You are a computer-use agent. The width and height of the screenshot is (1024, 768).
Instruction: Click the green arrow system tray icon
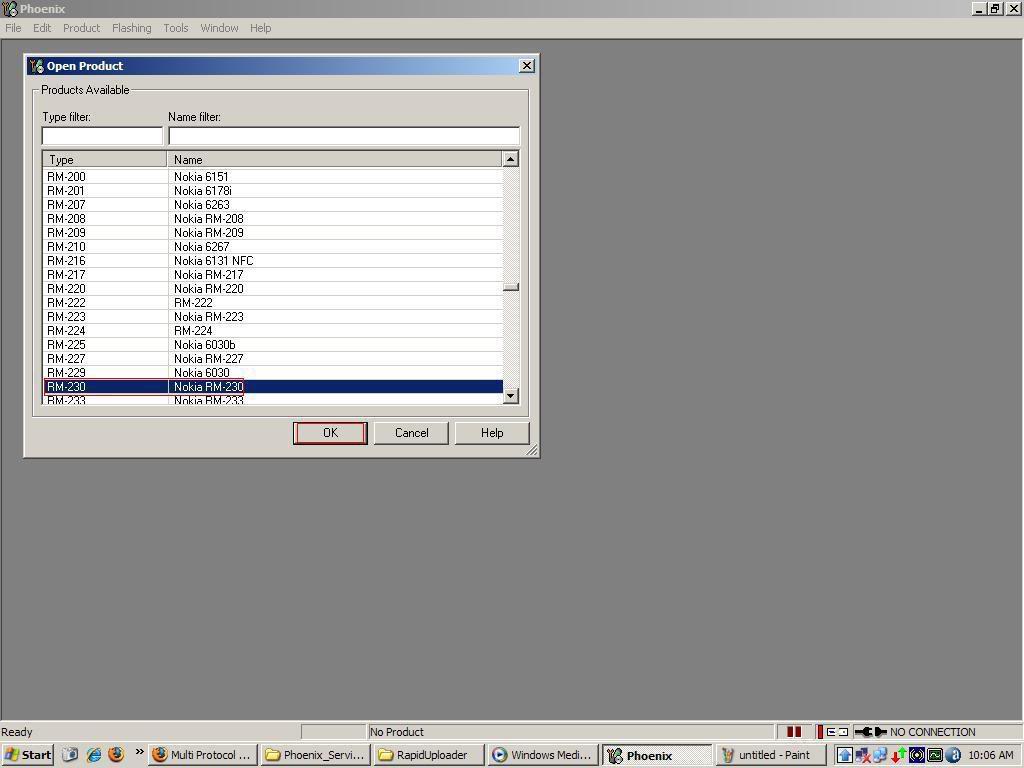click(x=899, y=756)
